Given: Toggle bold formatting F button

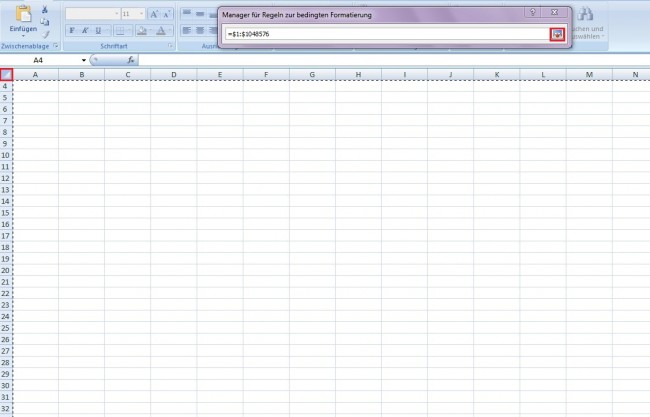Looking at the screenshot, I should click(72, 30).
